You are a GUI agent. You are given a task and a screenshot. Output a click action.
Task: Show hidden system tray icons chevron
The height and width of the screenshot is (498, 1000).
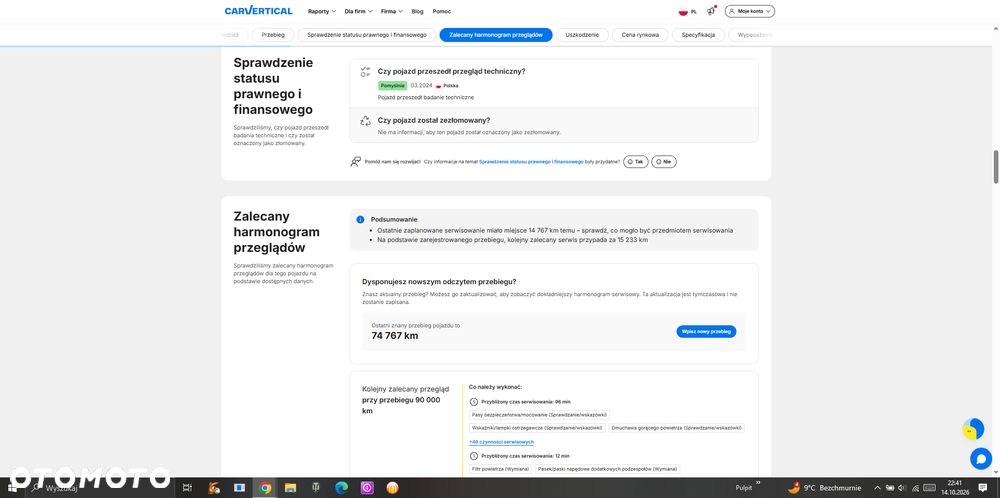878,488
